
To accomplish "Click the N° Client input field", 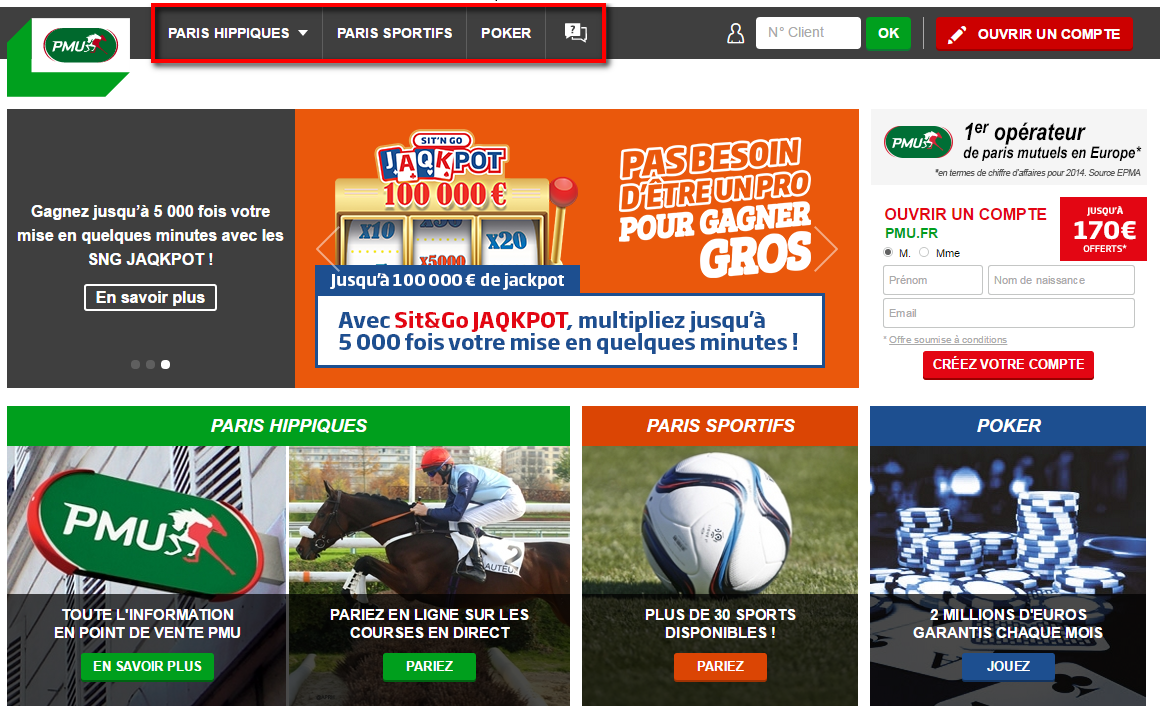I will click(x=808, y=33).
